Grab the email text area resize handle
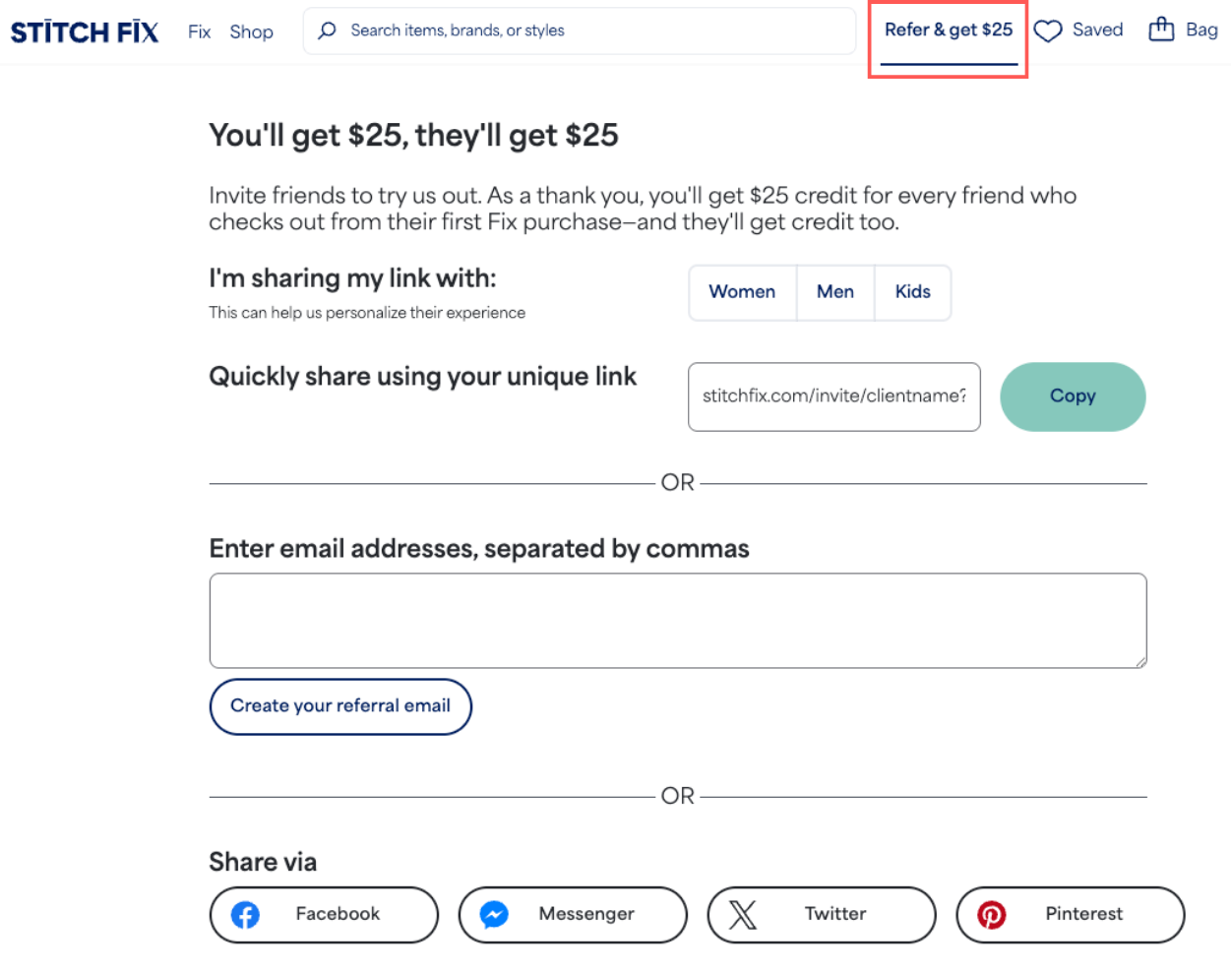The height and width of the screenshot is (971, 1232). tap(1140, 662)
